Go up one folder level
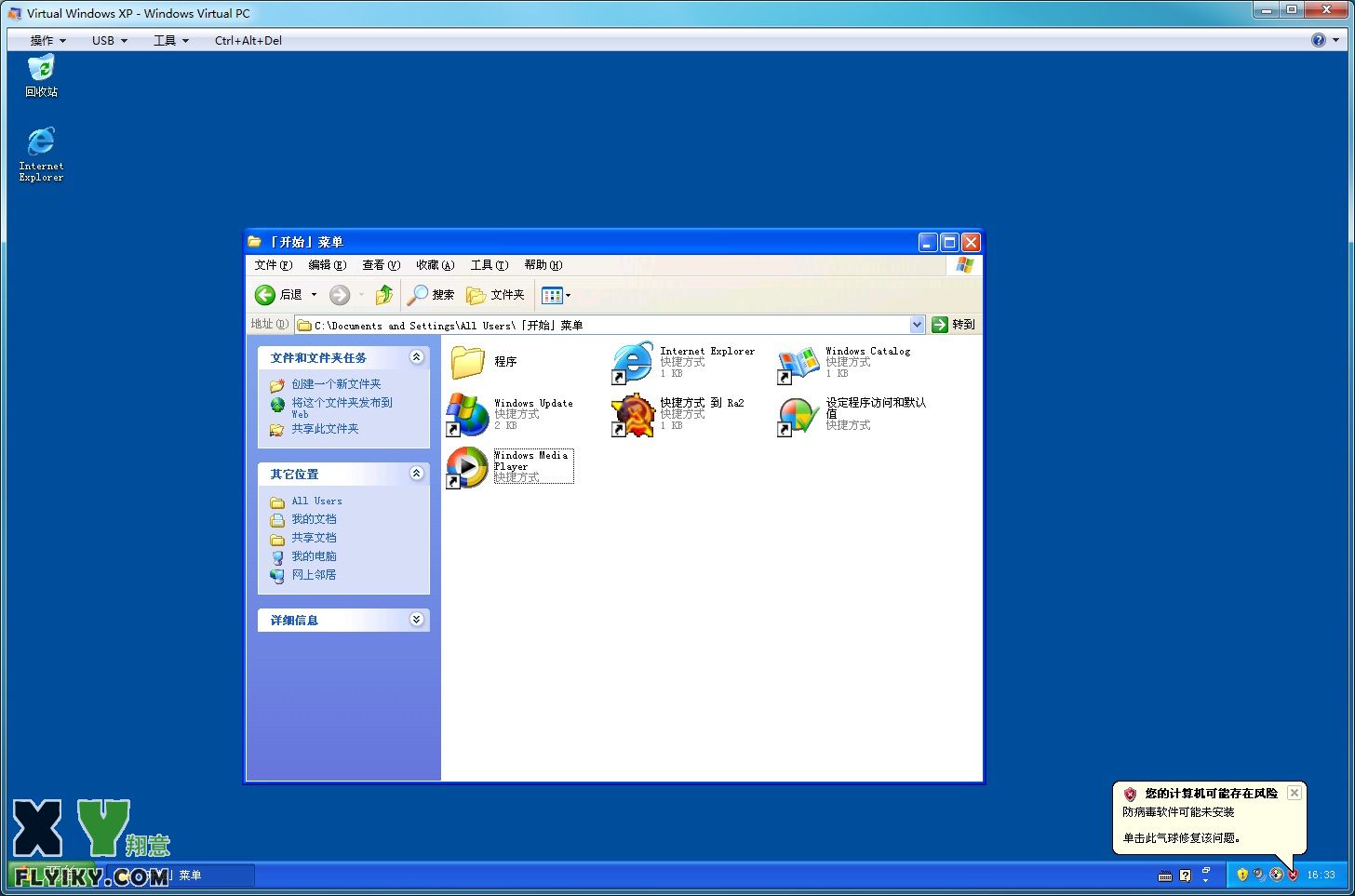1355x896 pixels. (384, 295)
